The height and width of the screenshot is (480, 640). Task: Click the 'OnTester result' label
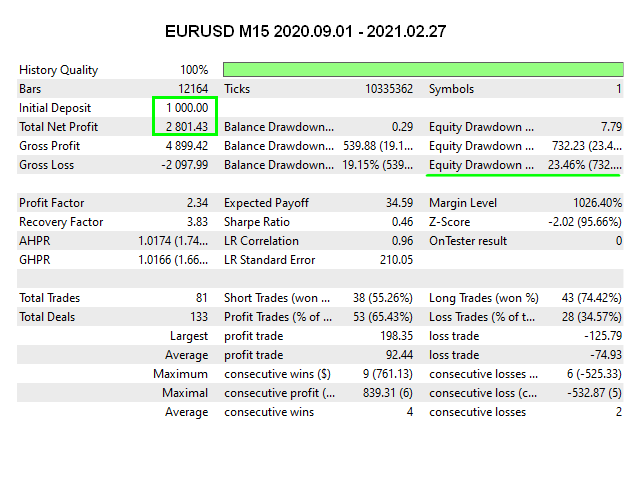(x=468, y=241)
